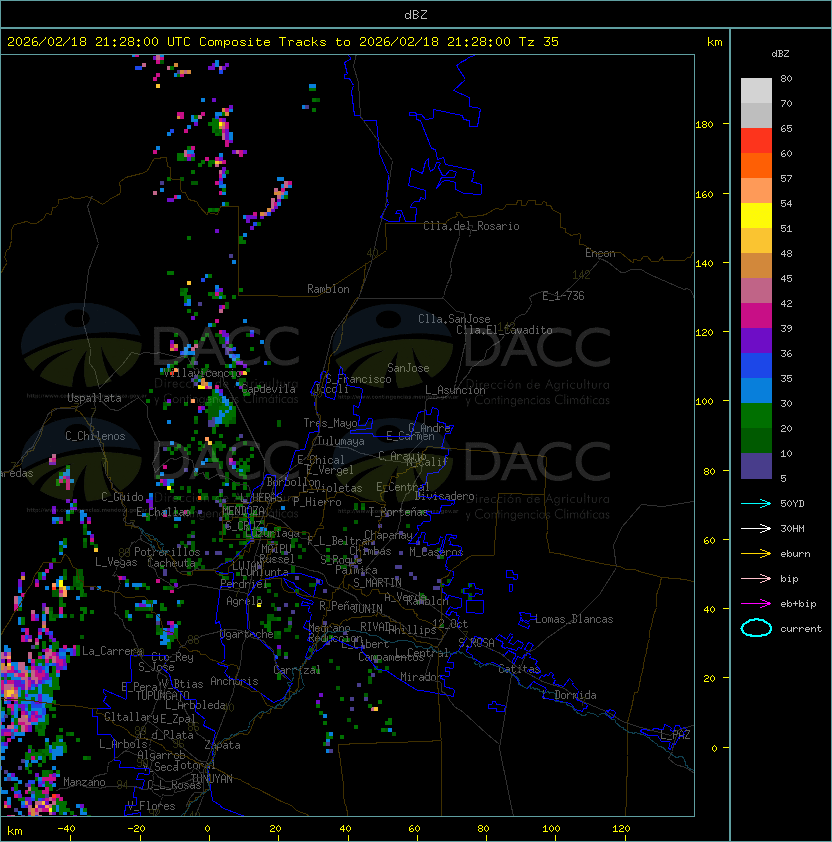The image size is (832, 842).
Task: Pick the yellow 54–51 dBZ color swatch
Action: click(756, 216)
